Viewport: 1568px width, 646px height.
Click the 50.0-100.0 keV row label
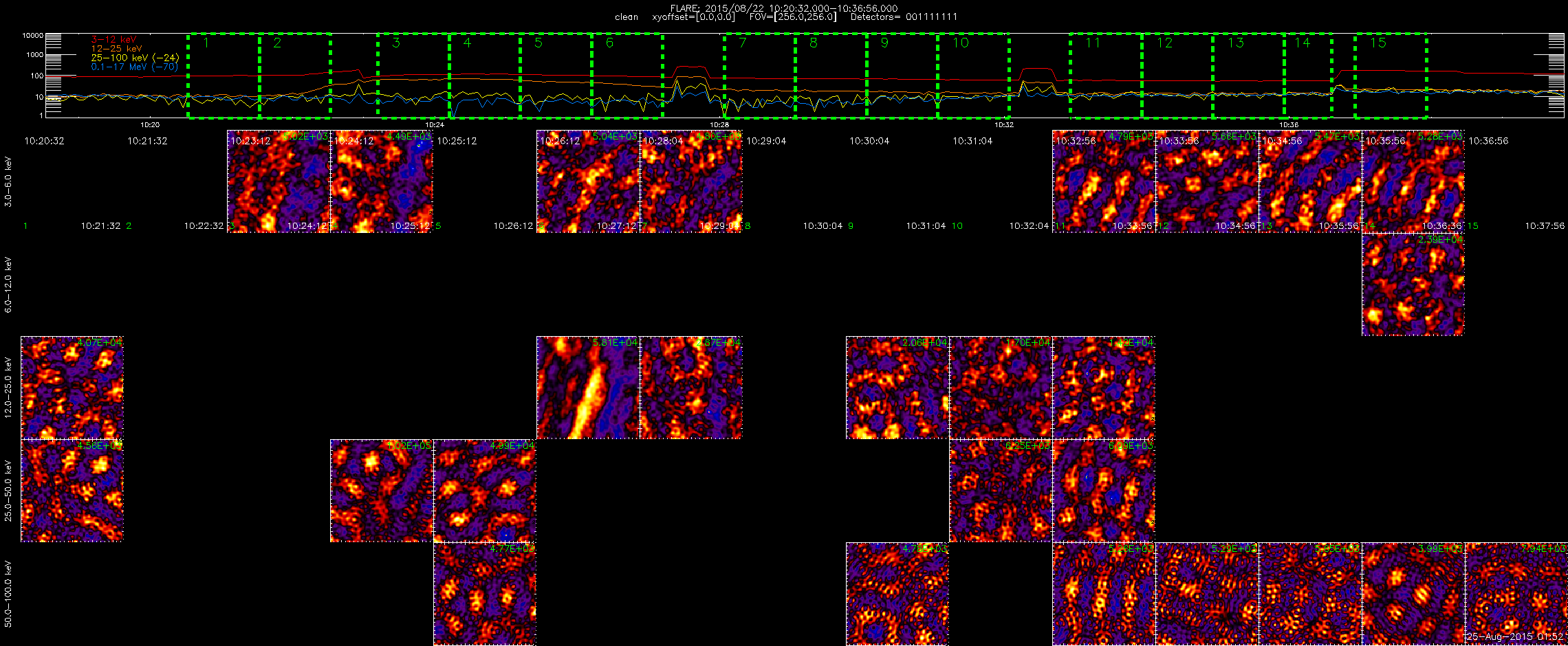point(8,594)
